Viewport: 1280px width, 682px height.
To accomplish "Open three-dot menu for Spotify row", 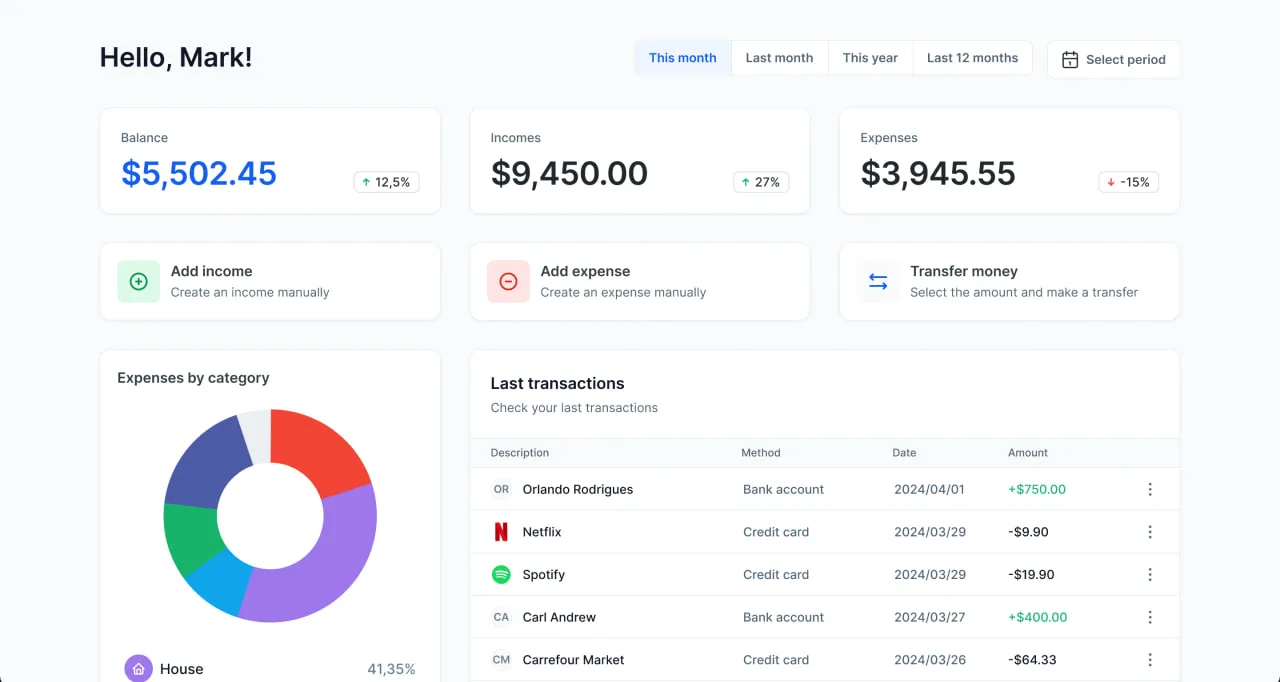I will pyautogui.click(x=1150, y=575).
